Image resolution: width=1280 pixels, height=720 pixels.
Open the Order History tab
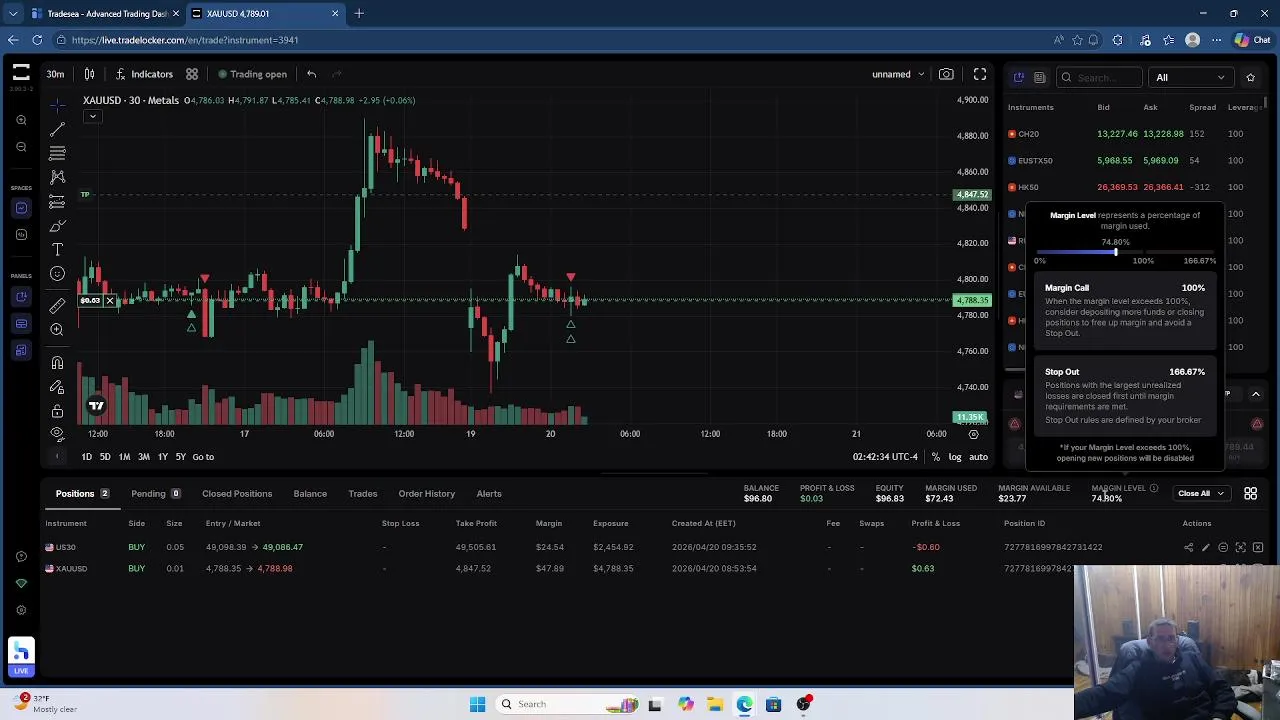coord(427,493)
